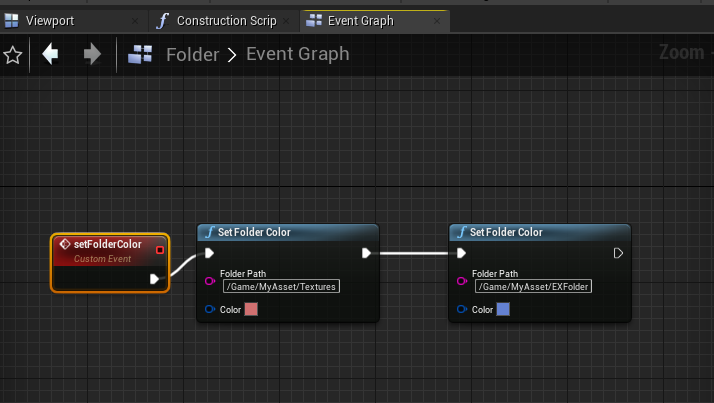Open the red Color swatch
This screenshot has width=714, height=403.
pyautogui.click(x=252, y=310)
